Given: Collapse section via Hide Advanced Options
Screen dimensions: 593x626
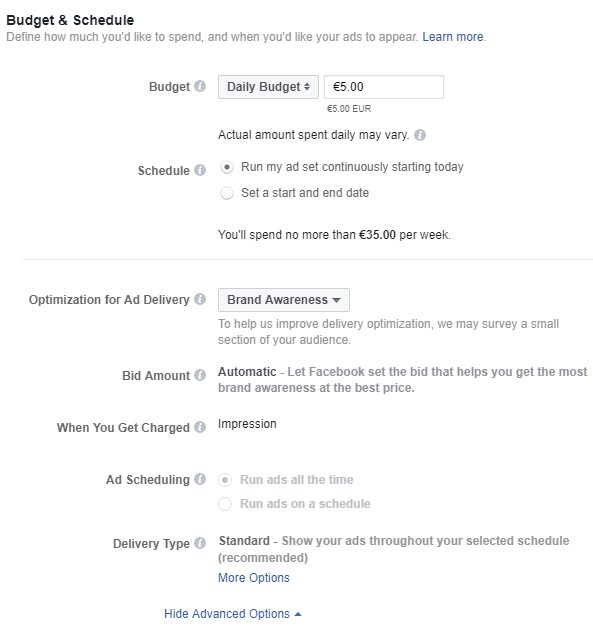Looking at the screenshot, I should [232, 614].
